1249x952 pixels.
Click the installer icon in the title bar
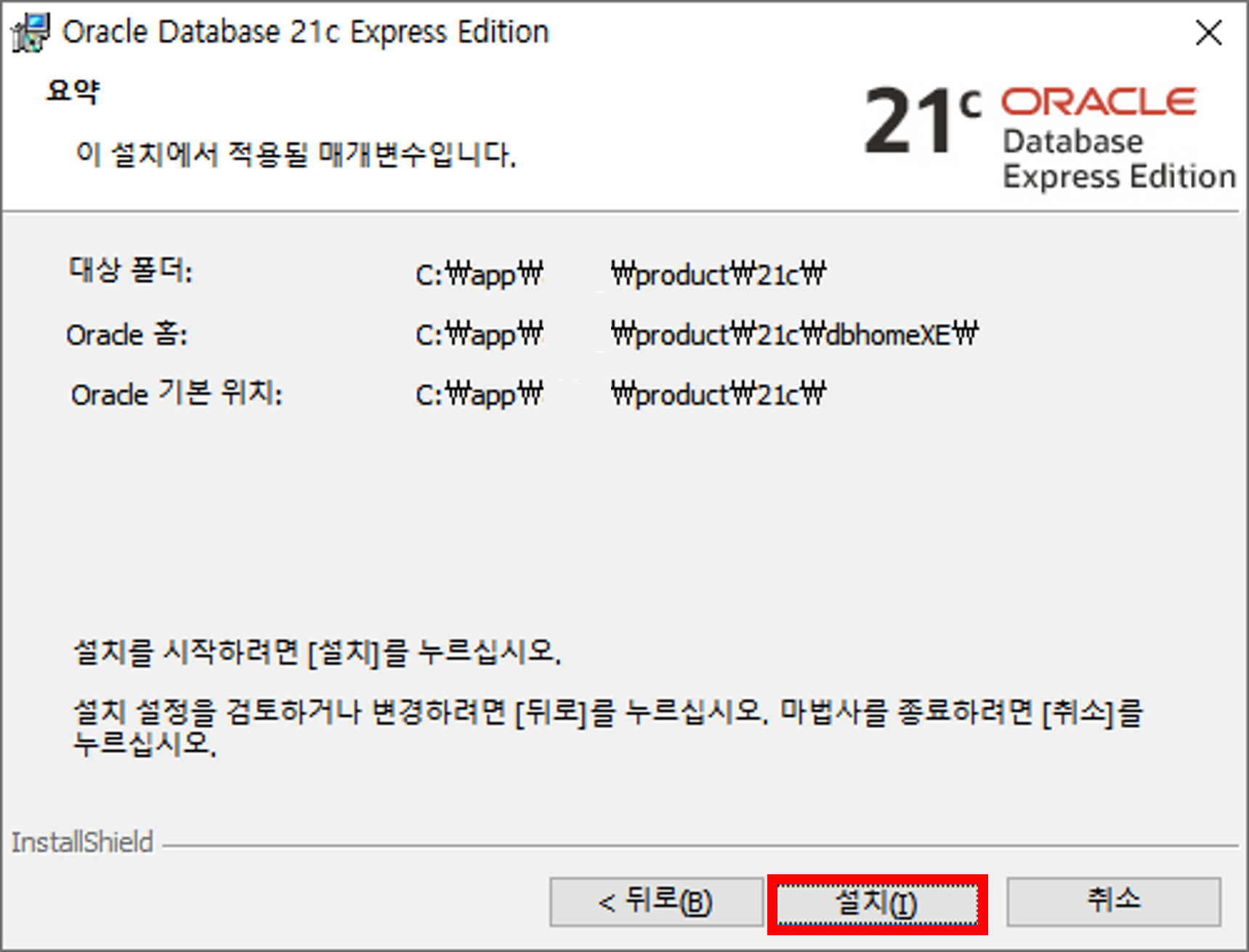coord(31,33)
